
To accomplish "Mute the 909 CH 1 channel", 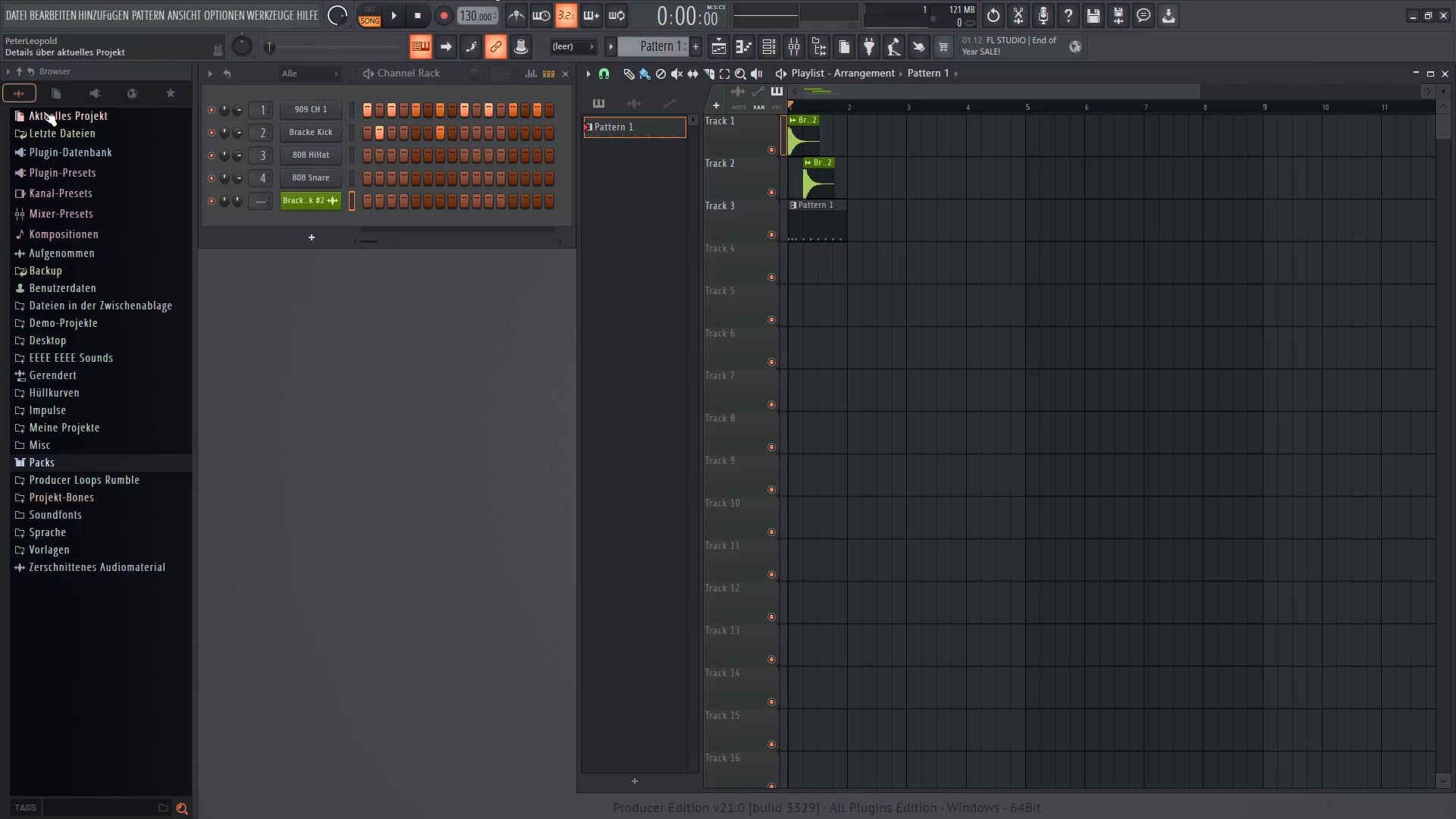I will point(212,110).
